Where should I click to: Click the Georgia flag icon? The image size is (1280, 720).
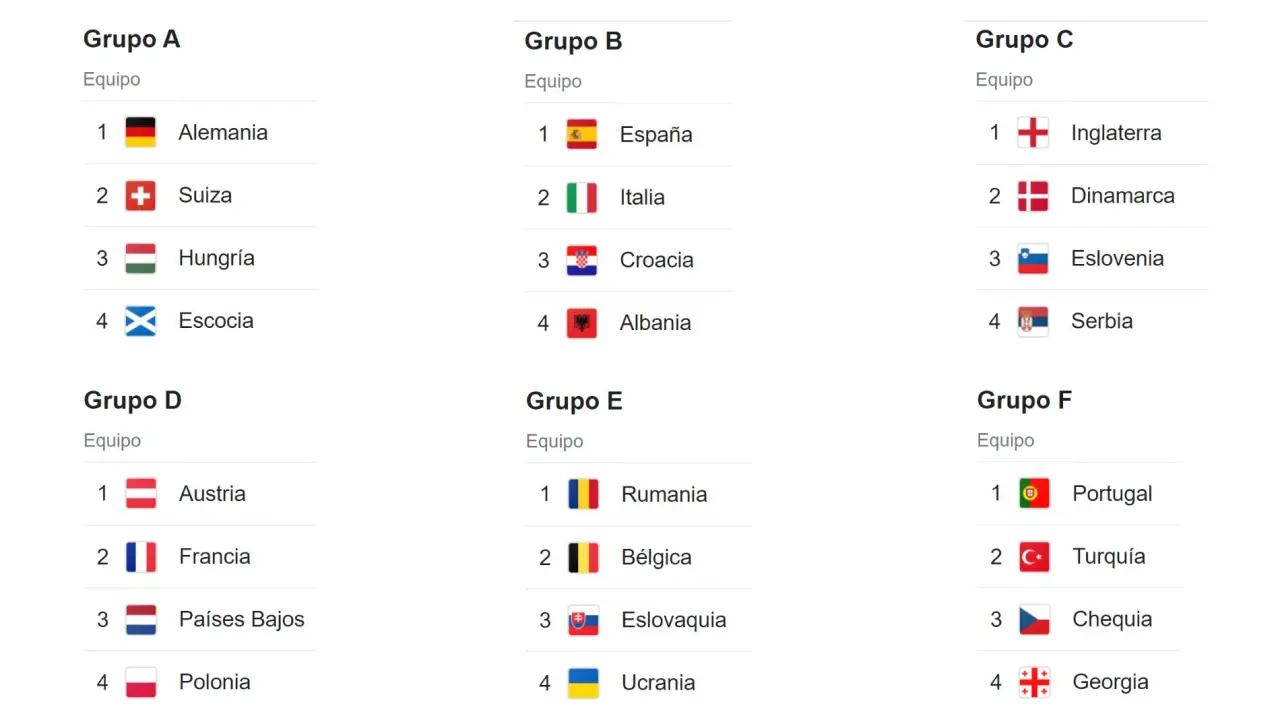(x=1034, y=682)
